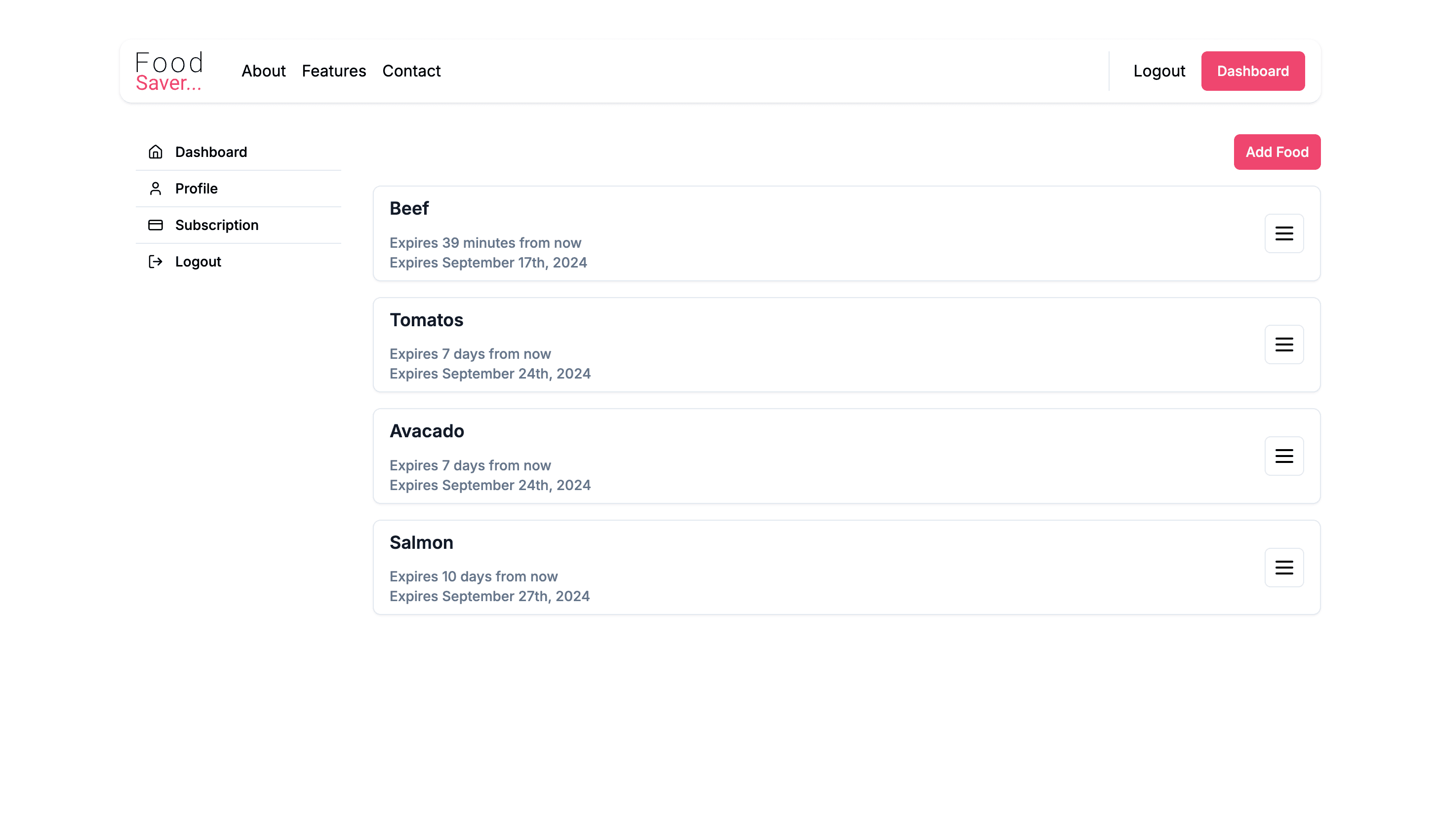Click Logout in the top header
This screenshot has height=840, width=1436.
pos(1159,71)
